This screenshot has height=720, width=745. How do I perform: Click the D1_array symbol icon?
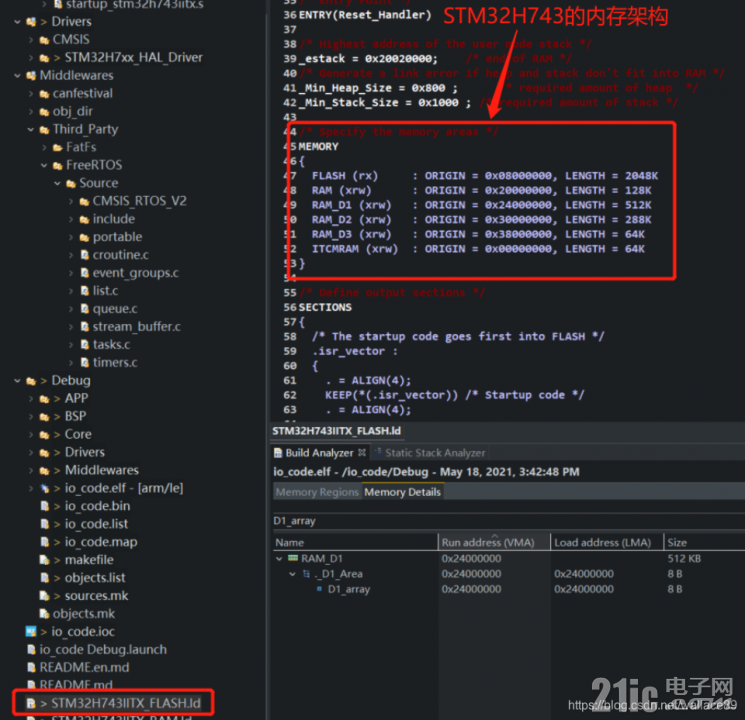tap(319, 589)
